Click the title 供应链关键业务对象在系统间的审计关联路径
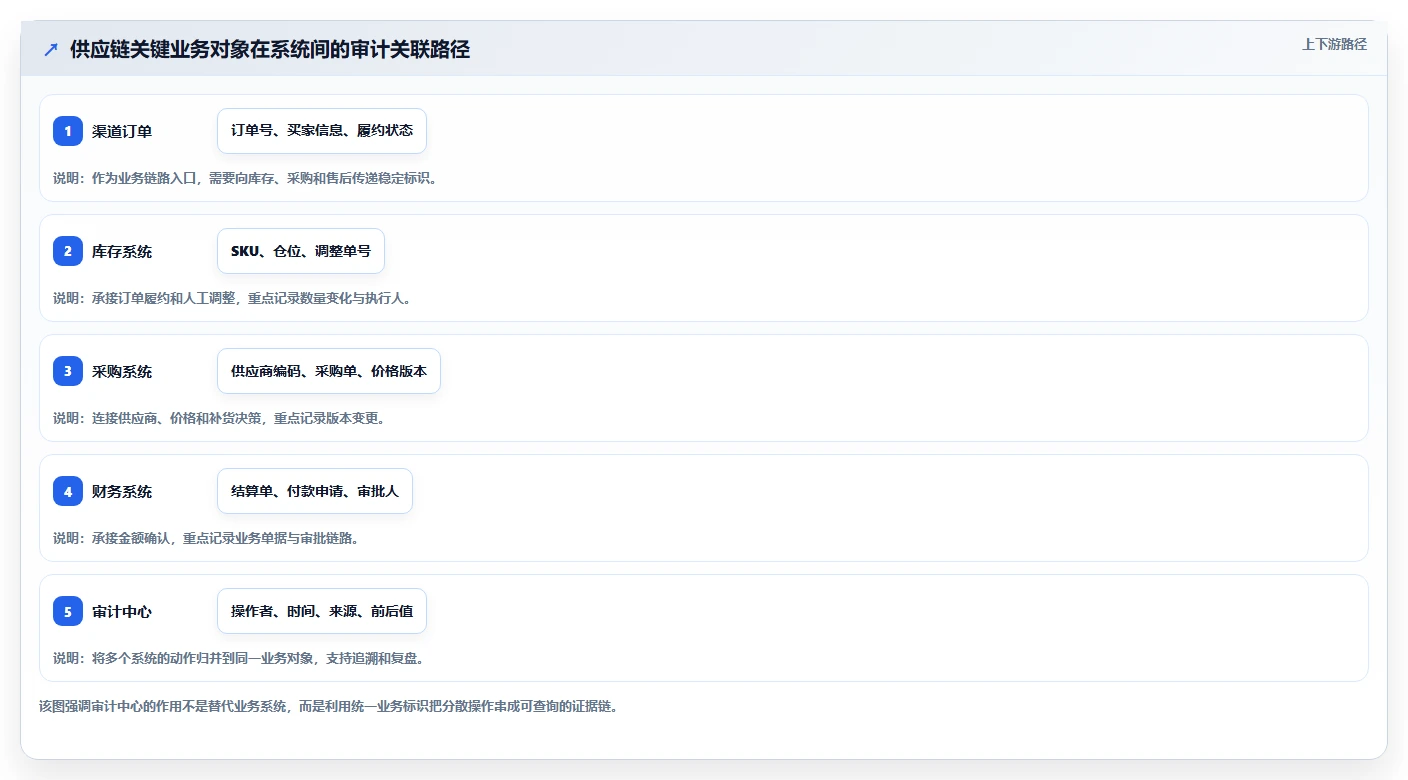 [270, 49]
